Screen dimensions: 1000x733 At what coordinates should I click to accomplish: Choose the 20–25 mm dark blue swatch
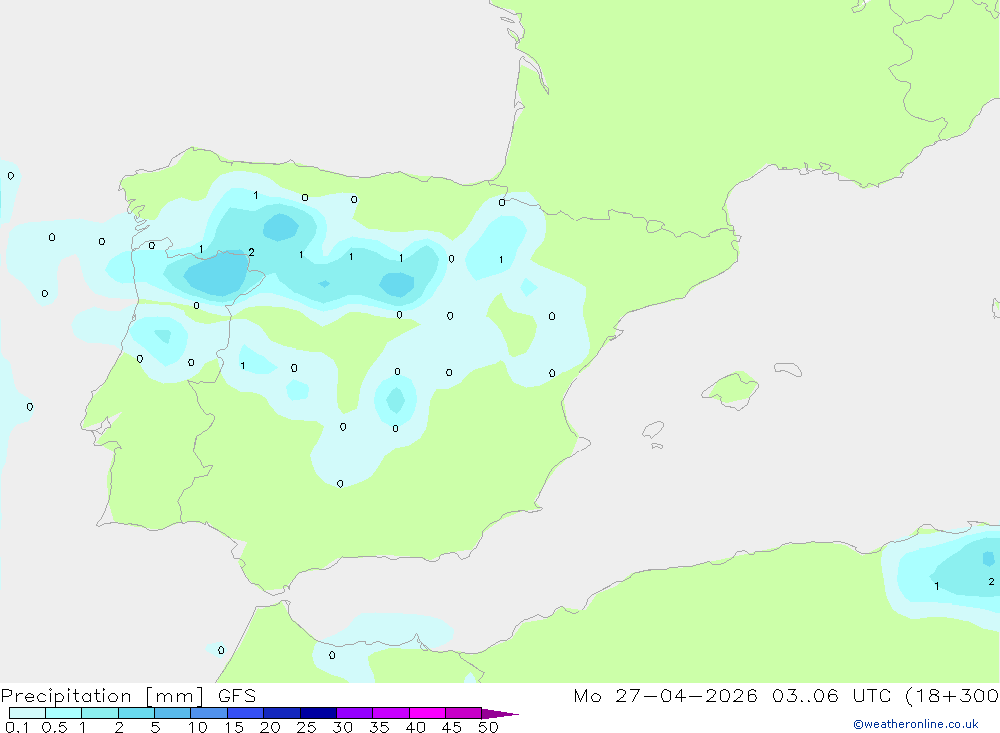281,713
